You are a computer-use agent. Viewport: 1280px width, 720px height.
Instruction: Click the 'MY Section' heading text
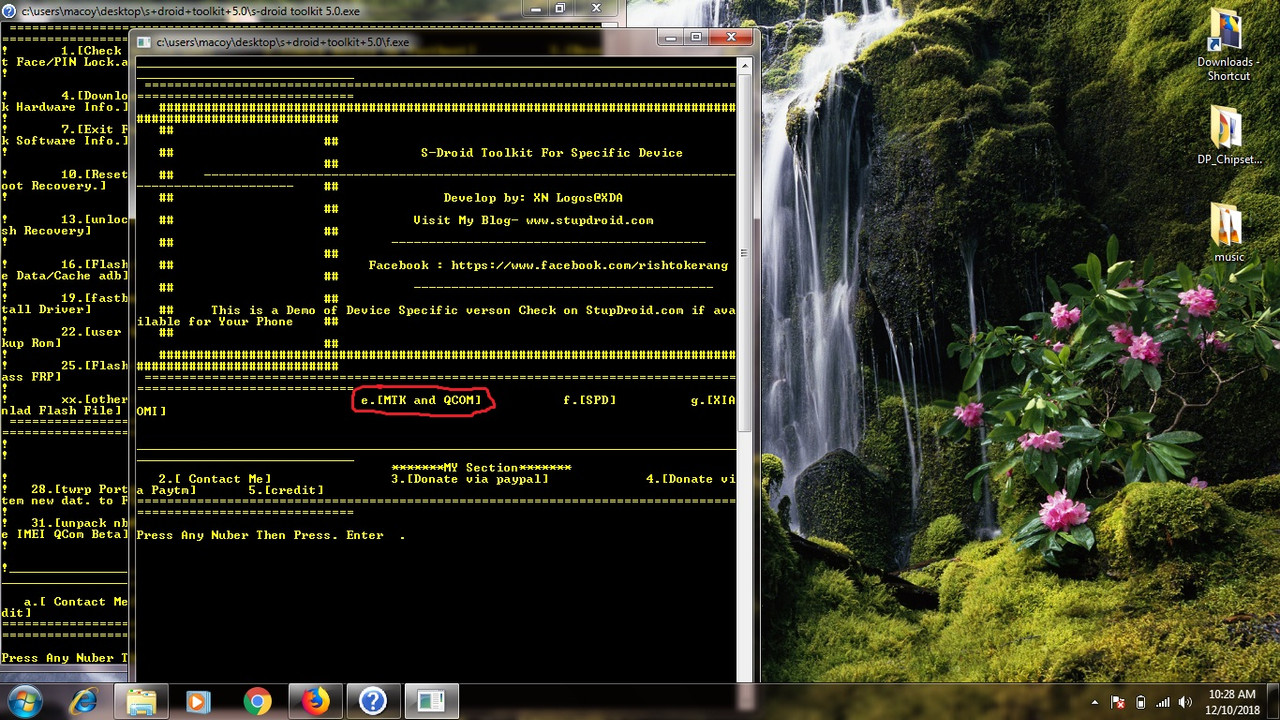tap(481, 468)
